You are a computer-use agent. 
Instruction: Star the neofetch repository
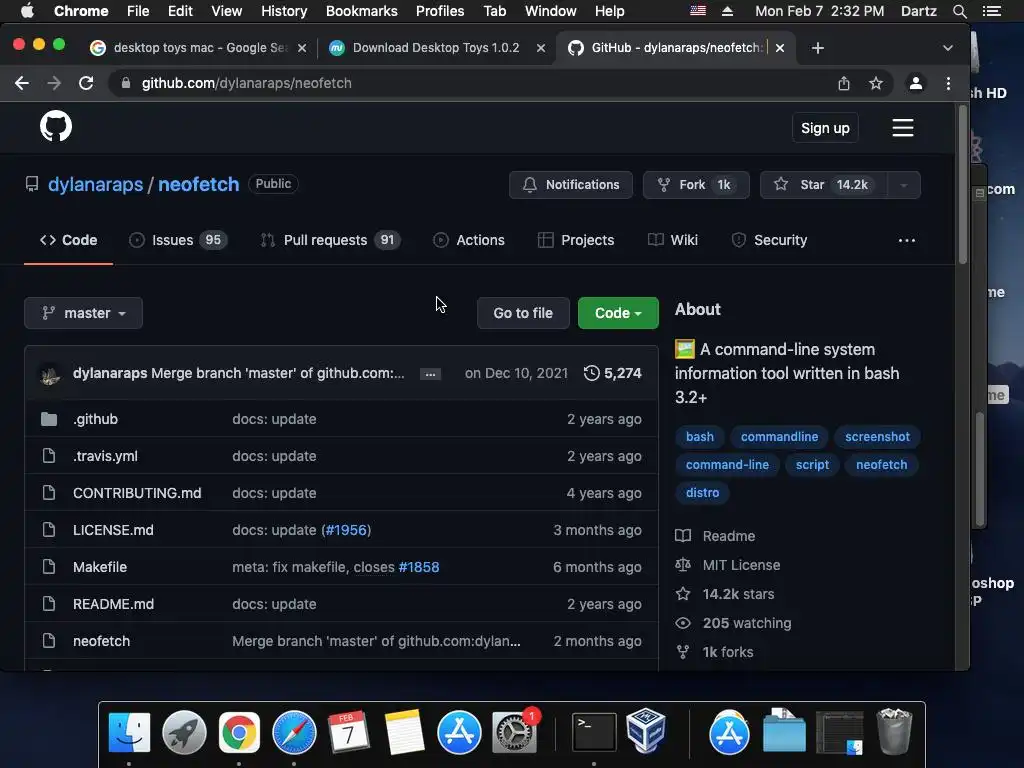point(824,185)
